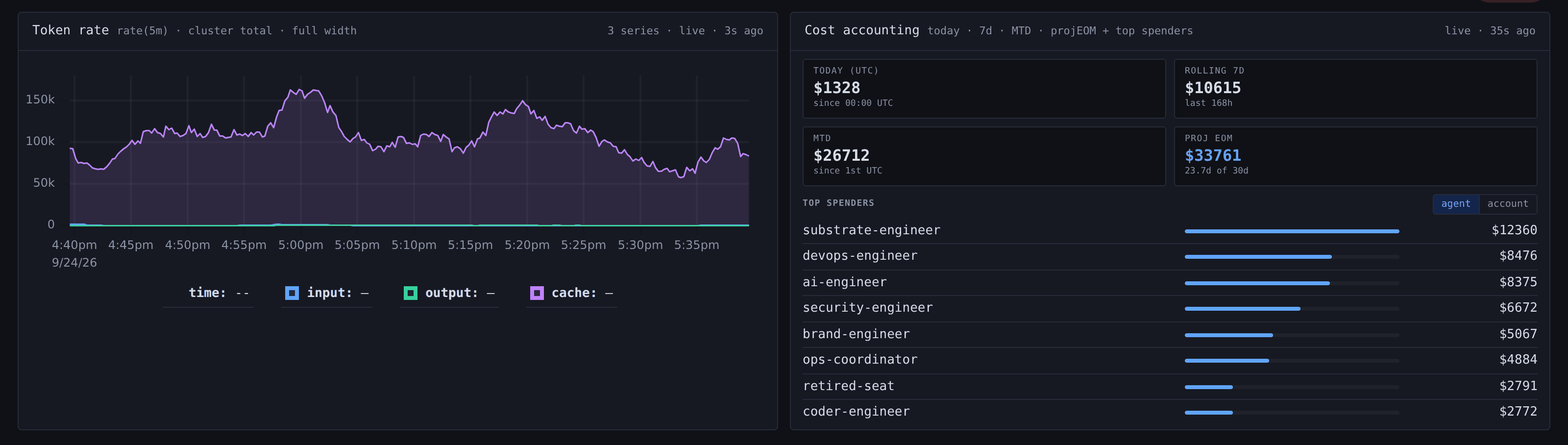Open the ROLLING 7D $10615 cost card

[1355, 88]
